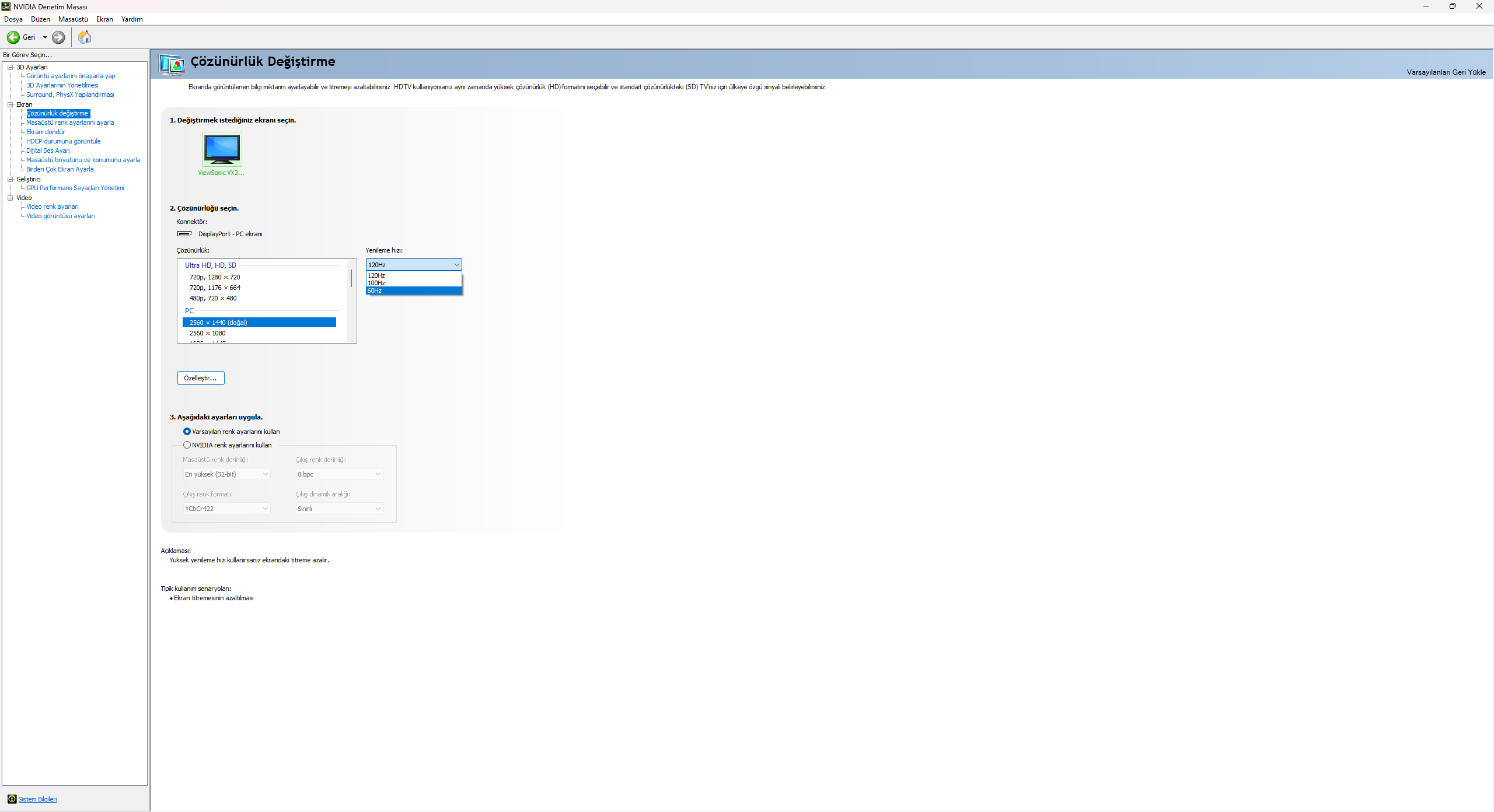This screenshot has width=1494, height=812.
Task: Click the Forward arrow icon in toolbar
Action: pos(58,37)
